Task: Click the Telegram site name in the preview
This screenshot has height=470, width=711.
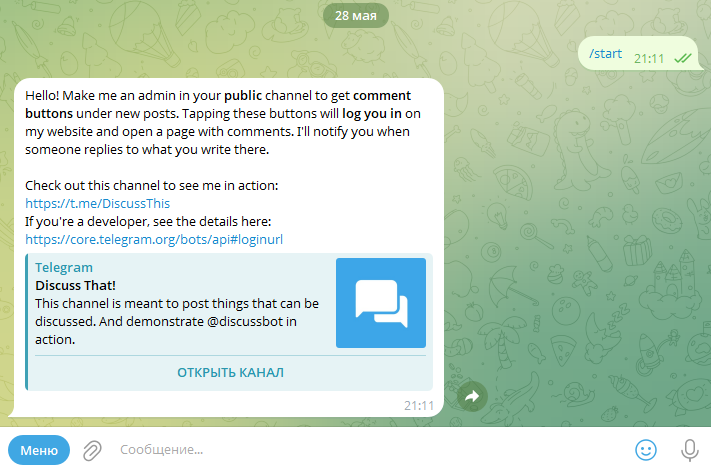Action: tap(64, 267)
